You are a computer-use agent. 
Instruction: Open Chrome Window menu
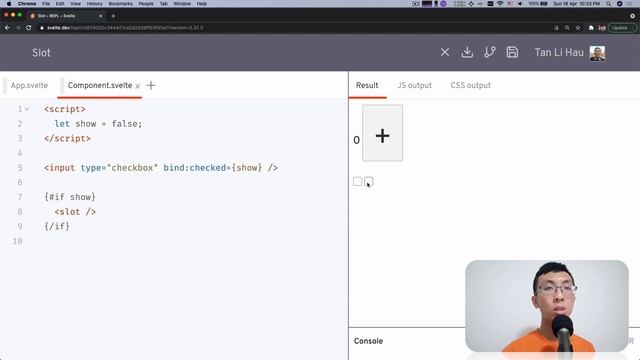182,4
